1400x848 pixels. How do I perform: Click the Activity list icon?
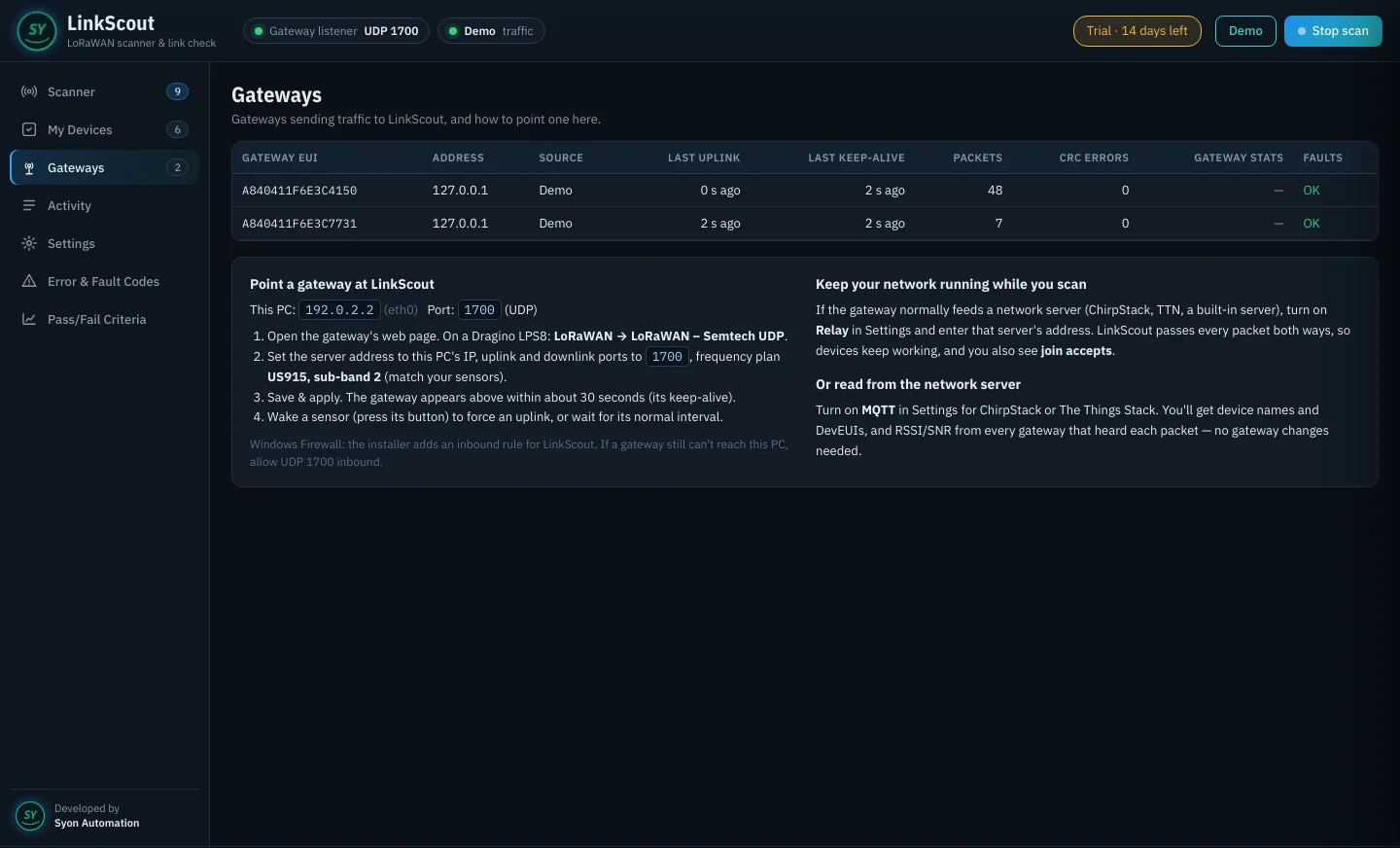[x=29, y=205]
